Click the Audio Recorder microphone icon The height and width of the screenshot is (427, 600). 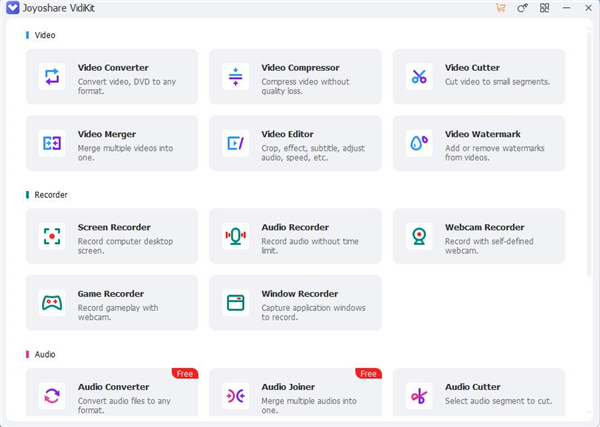(x=235, y=236)
